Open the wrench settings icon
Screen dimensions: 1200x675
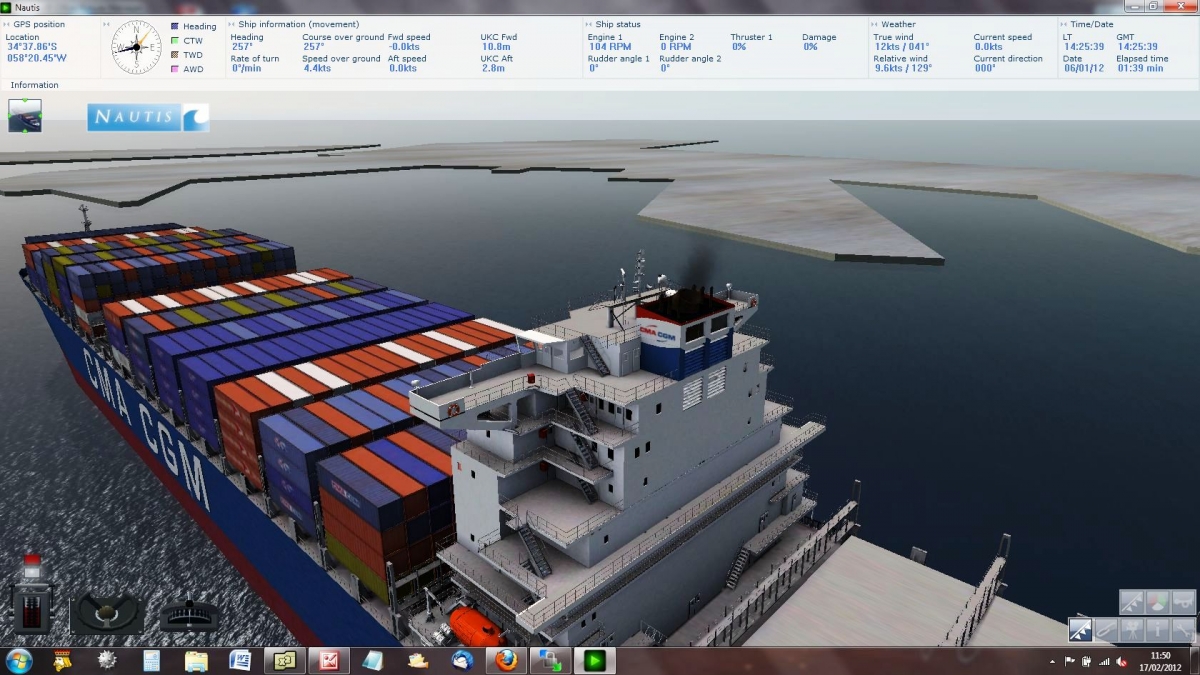point(1184,629)
